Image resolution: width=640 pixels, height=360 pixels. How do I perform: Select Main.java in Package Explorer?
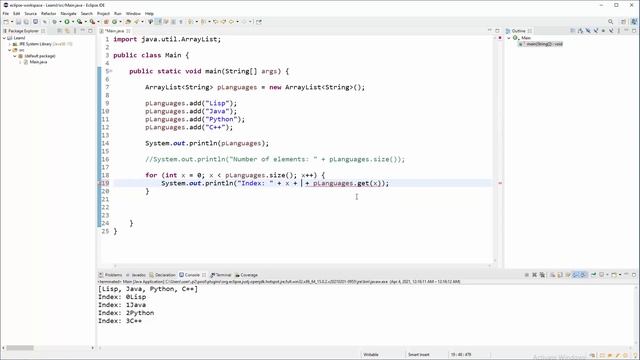click(x=38, y=62)
